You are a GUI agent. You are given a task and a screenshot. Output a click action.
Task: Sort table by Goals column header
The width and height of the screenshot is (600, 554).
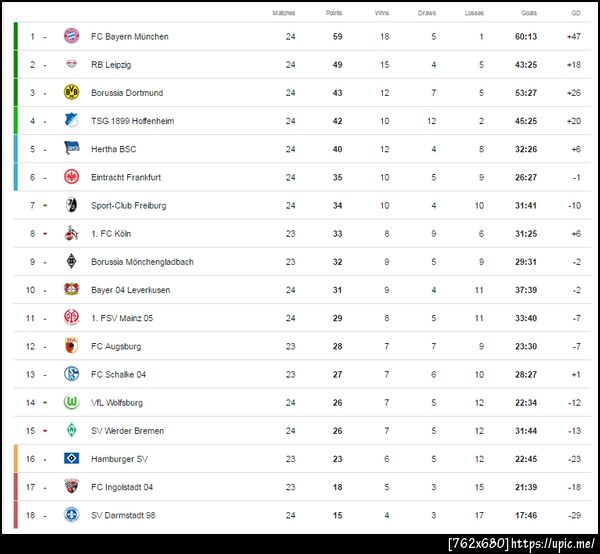click(529, 13)
